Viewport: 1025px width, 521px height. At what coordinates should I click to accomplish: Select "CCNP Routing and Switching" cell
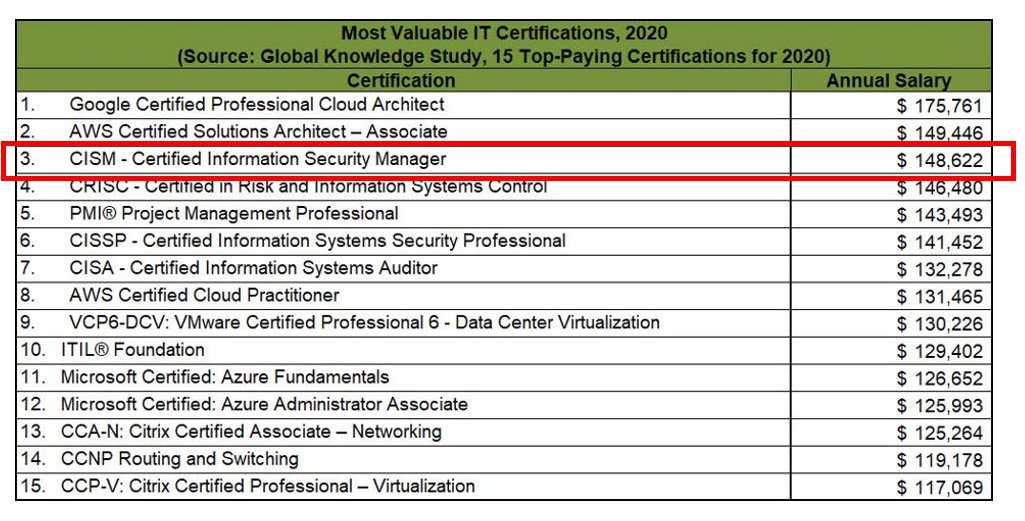(x=403, y=460)
